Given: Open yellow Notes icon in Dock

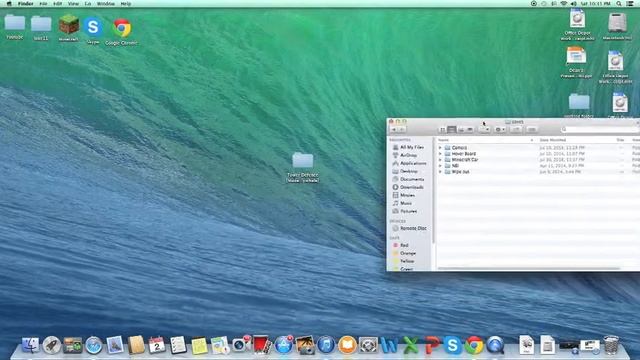Looking at the screenshot, I should (x=199, y=346).
